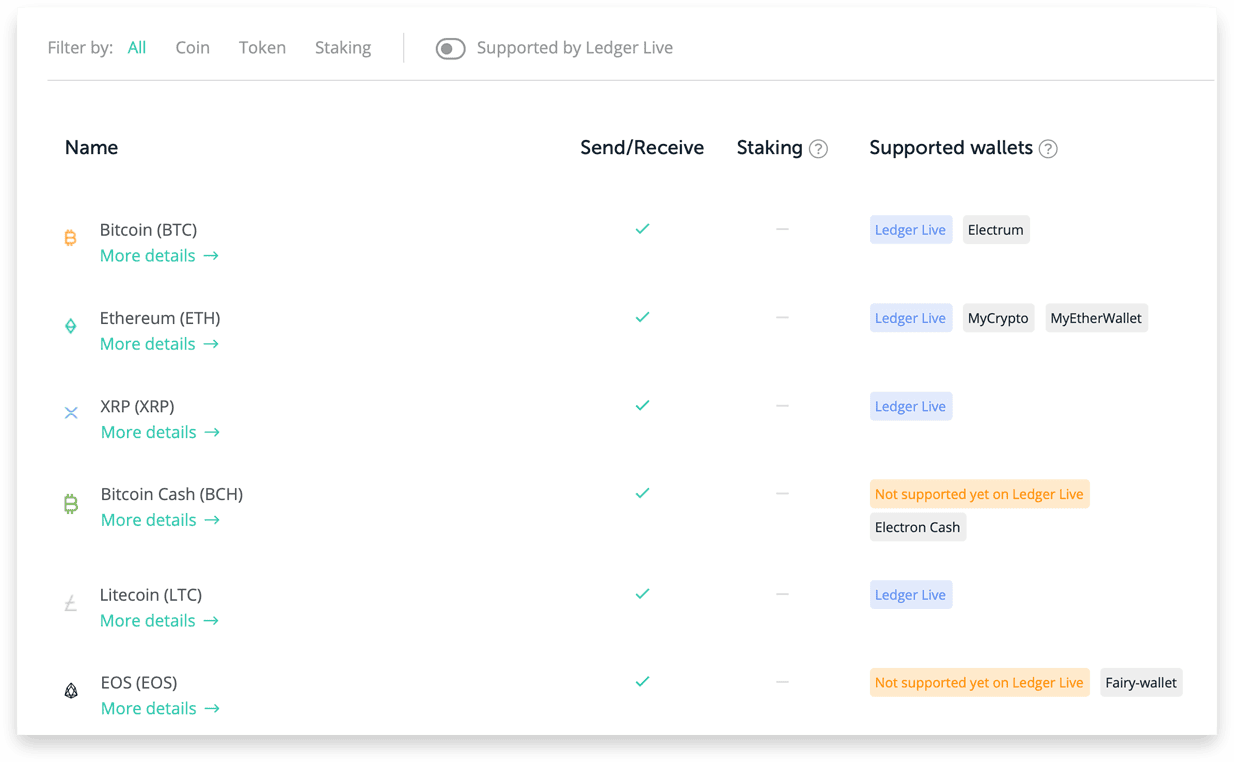Click the Litecoin (LTC) name text
This screenshot has height=762, width=1234.
pyautogui.click(x=151, y=595)
